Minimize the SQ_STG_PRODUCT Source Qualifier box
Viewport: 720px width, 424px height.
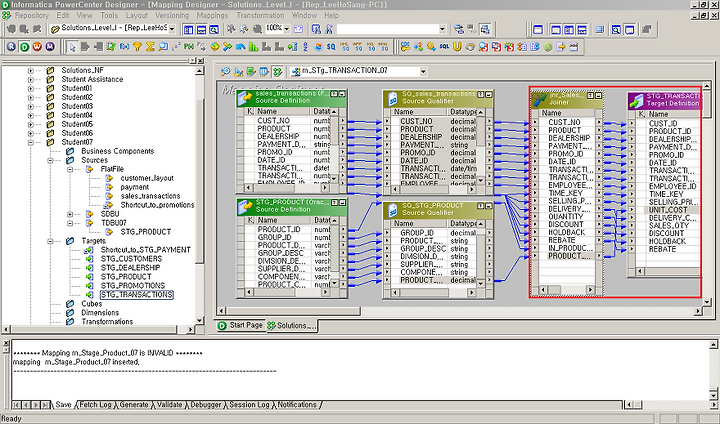click(x=488, y=206)
